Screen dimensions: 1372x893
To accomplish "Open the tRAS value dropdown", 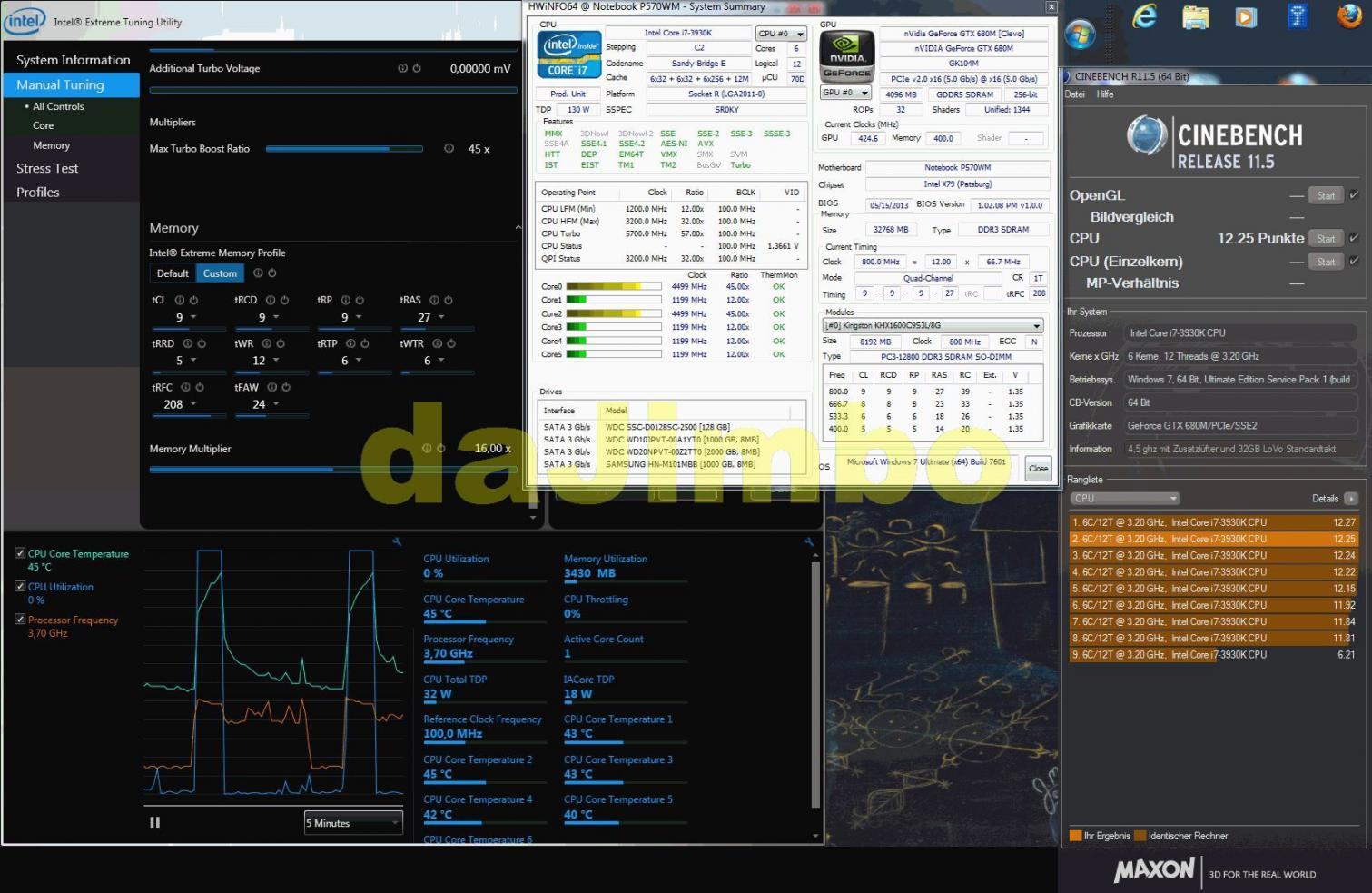I will coord(441,318).
